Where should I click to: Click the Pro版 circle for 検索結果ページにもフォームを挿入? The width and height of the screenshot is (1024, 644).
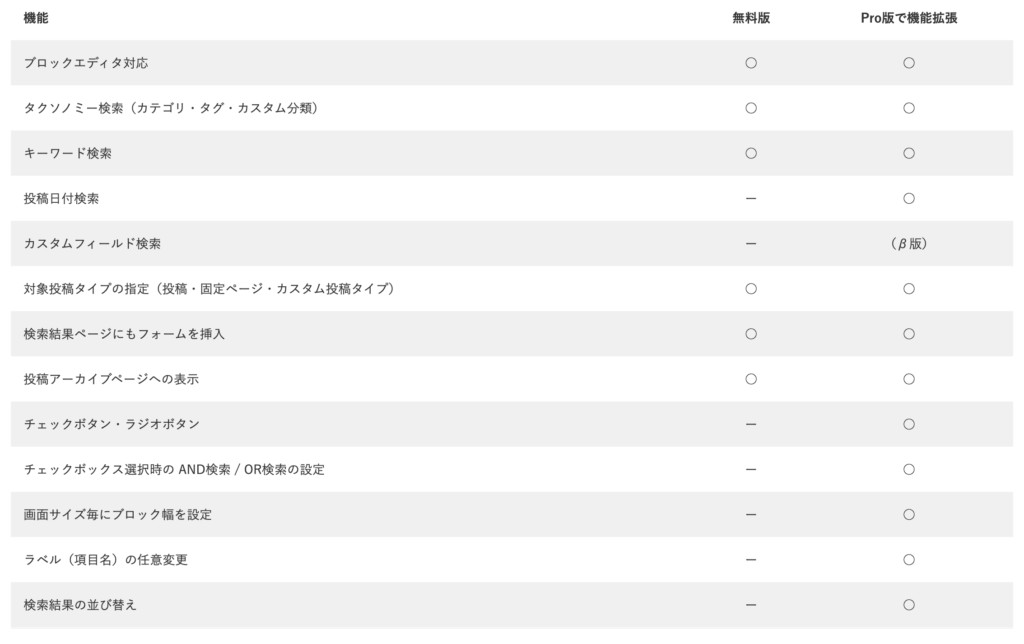tap(909, 334)
